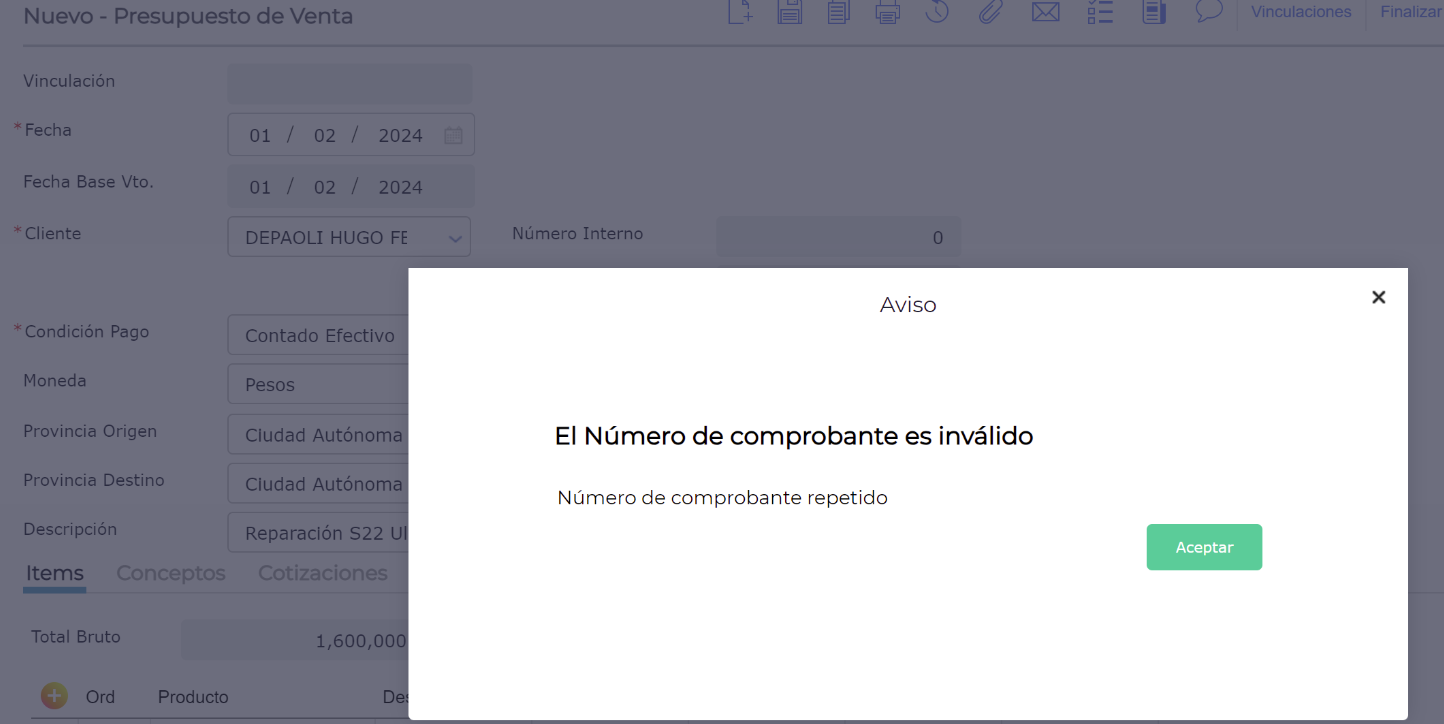Click the 'Nuevo - Presupuesto de Venta' page title
This screenshot has width=1444, height=724.
[x=188, y=16]
